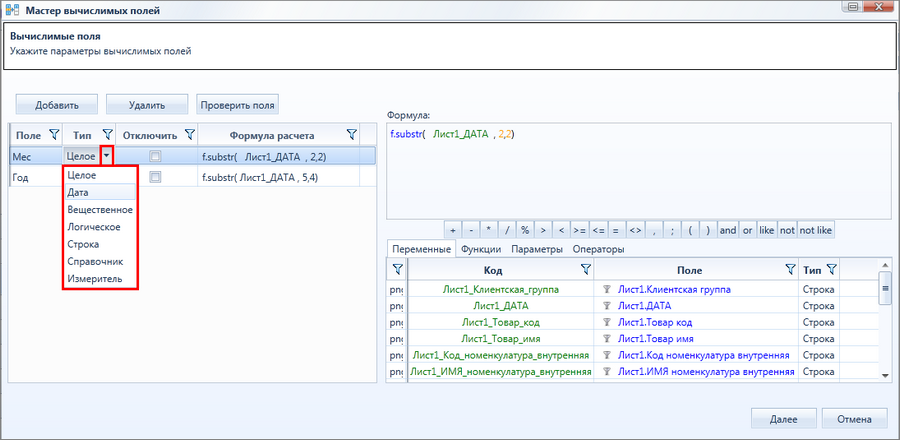Click the funnel icon beside Лист1.Клиентская группа

pos(607,290)
